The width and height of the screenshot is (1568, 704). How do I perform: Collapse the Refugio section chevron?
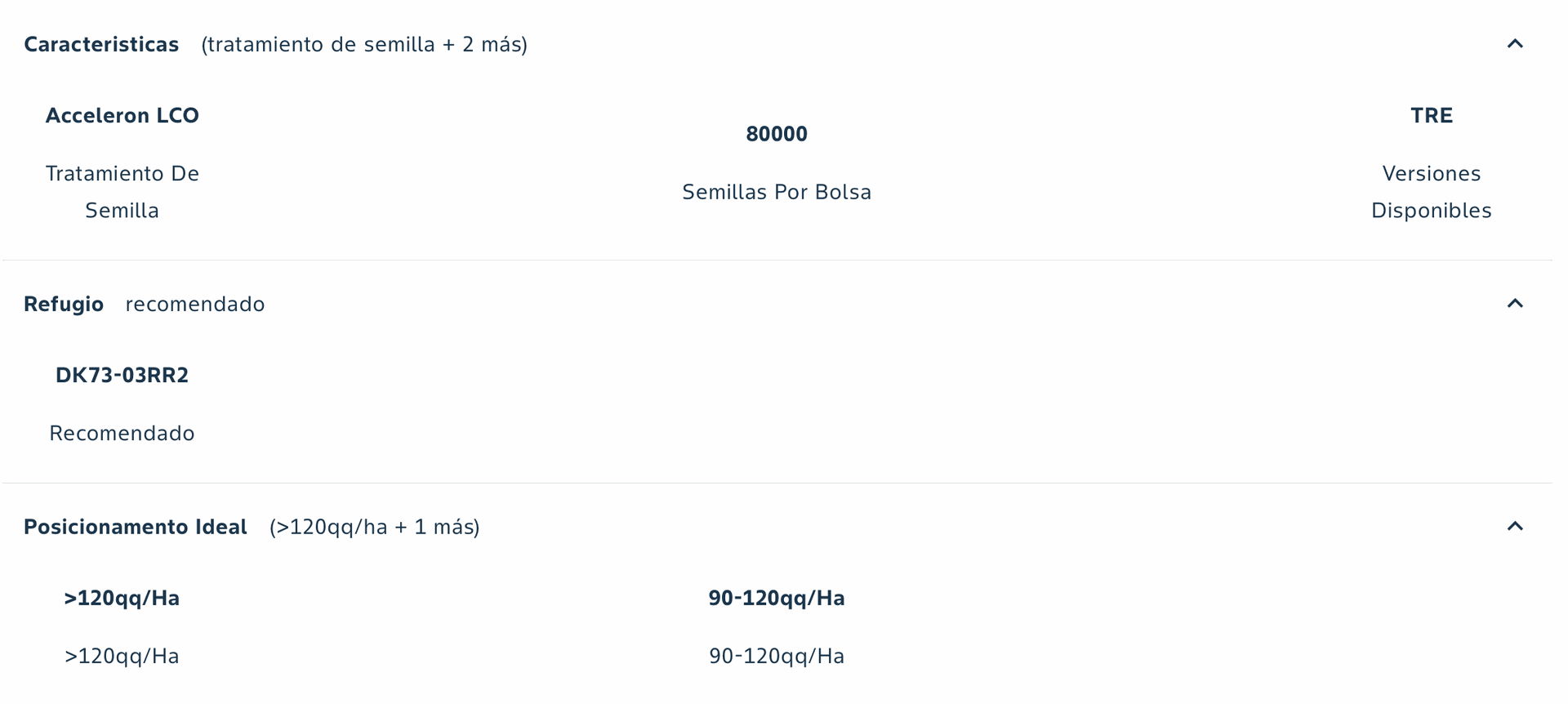coord(1515,304)
